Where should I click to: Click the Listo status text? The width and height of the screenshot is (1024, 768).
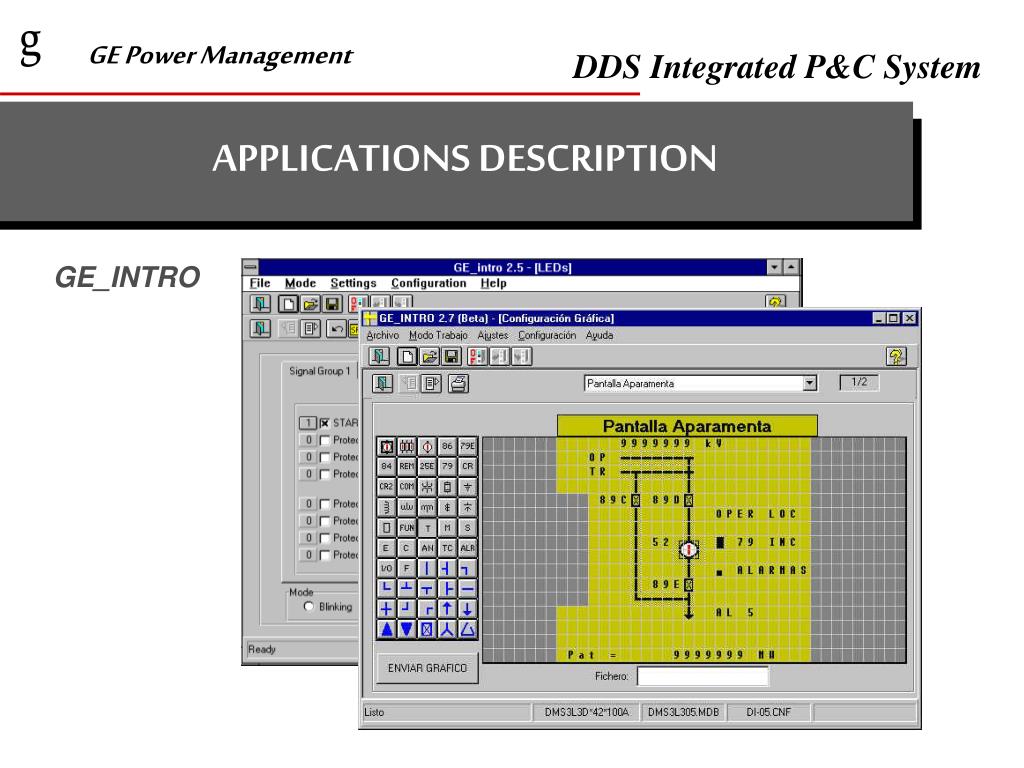[x=374, y=712]
